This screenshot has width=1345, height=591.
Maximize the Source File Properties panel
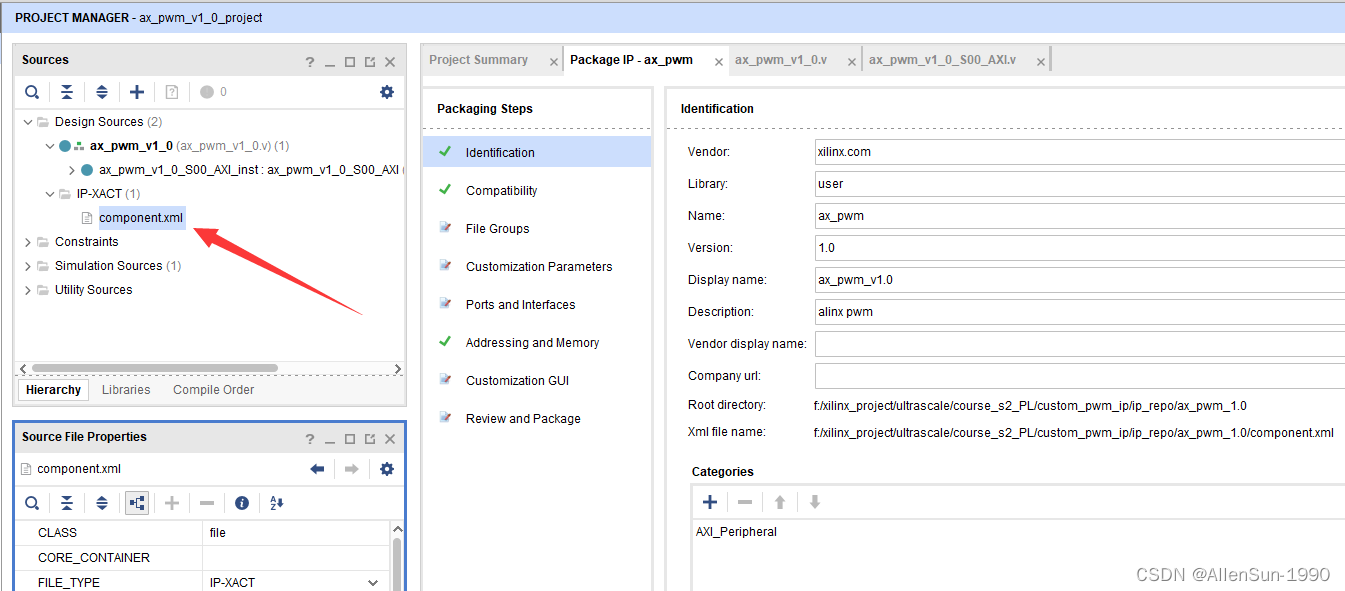click(350, 439)
